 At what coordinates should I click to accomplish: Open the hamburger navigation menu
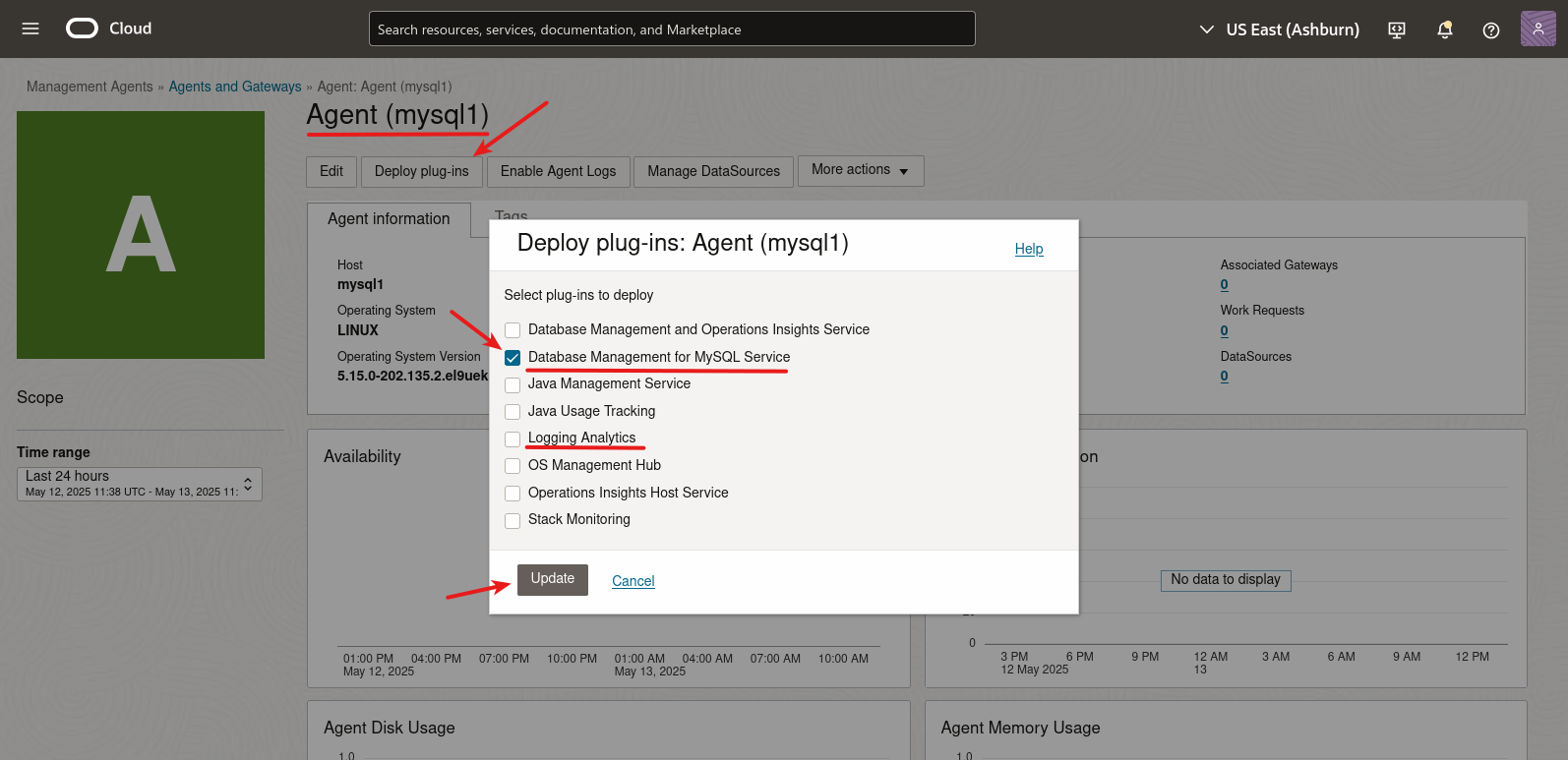point(30,29)
